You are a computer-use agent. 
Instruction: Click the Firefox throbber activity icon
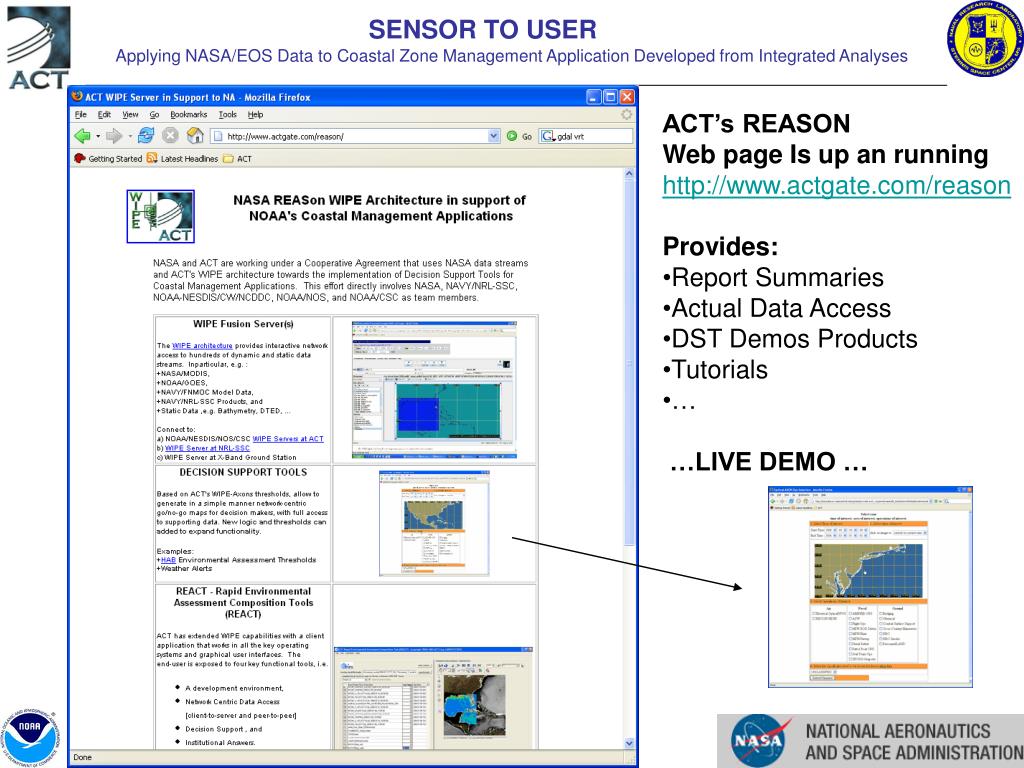[x=626, y=114]
